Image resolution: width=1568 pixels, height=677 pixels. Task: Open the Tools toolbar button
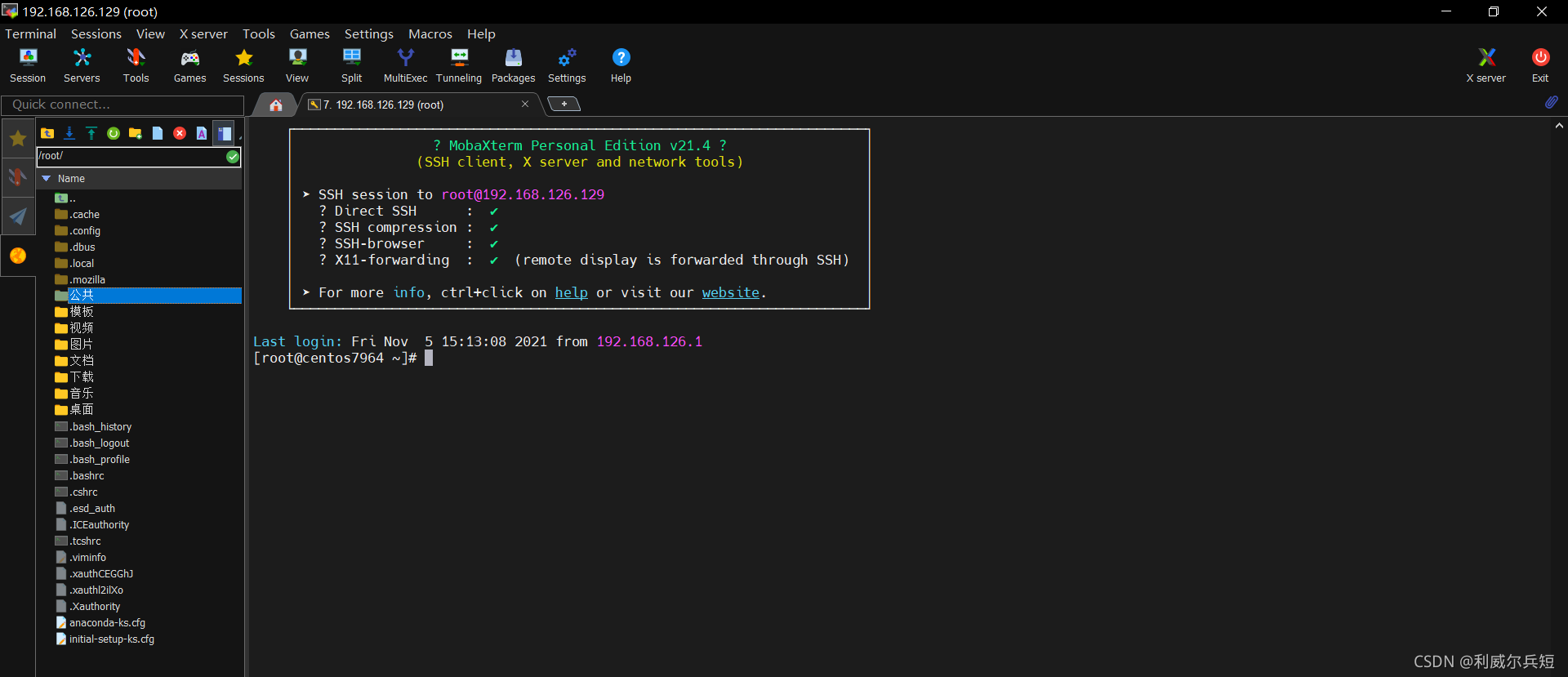(136, 65)
